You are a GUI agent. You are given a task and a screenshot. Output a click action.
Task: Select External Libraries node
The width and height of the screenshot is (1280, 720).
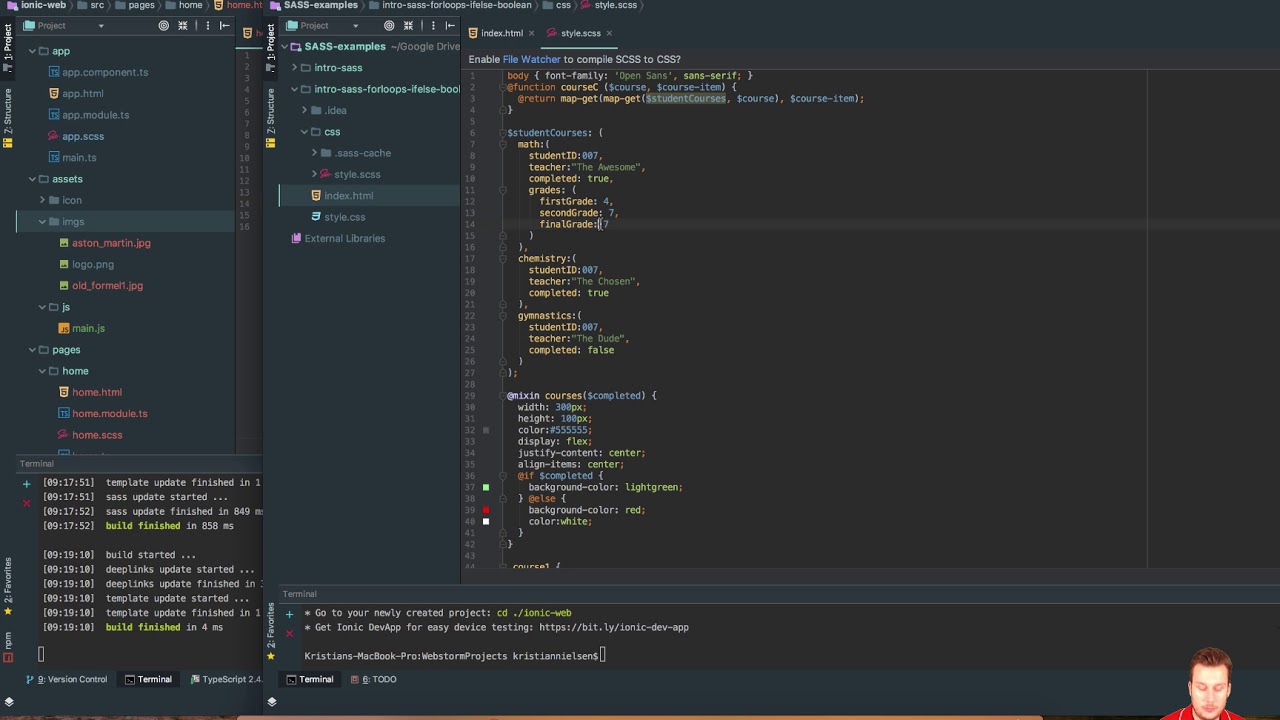pyautogui.click(x=344, y=239)
